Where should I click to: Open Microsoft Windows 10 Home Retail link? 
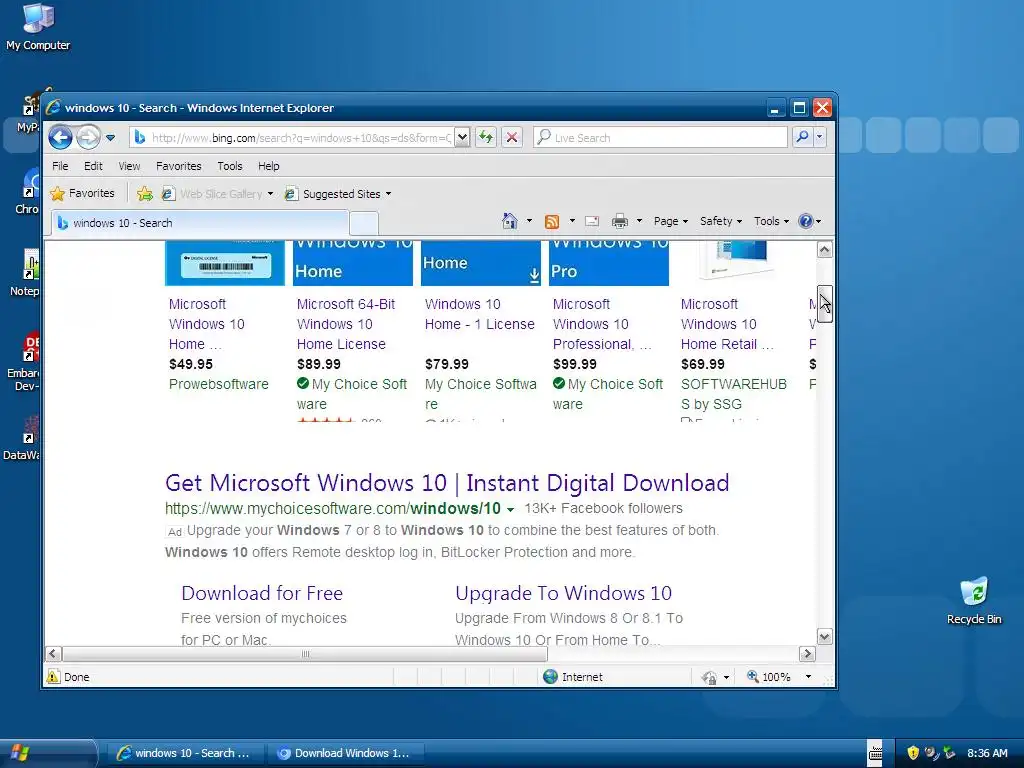click(727, 324)
